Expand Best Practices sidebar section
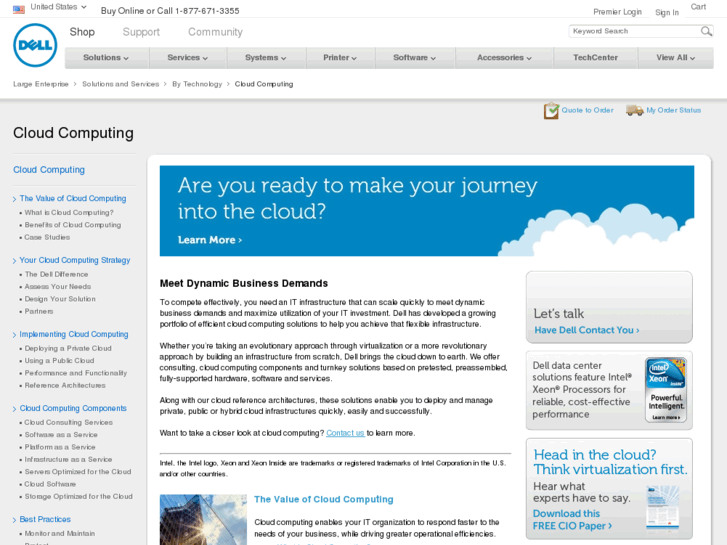727x545 pixels. click(x=45, y=519)
